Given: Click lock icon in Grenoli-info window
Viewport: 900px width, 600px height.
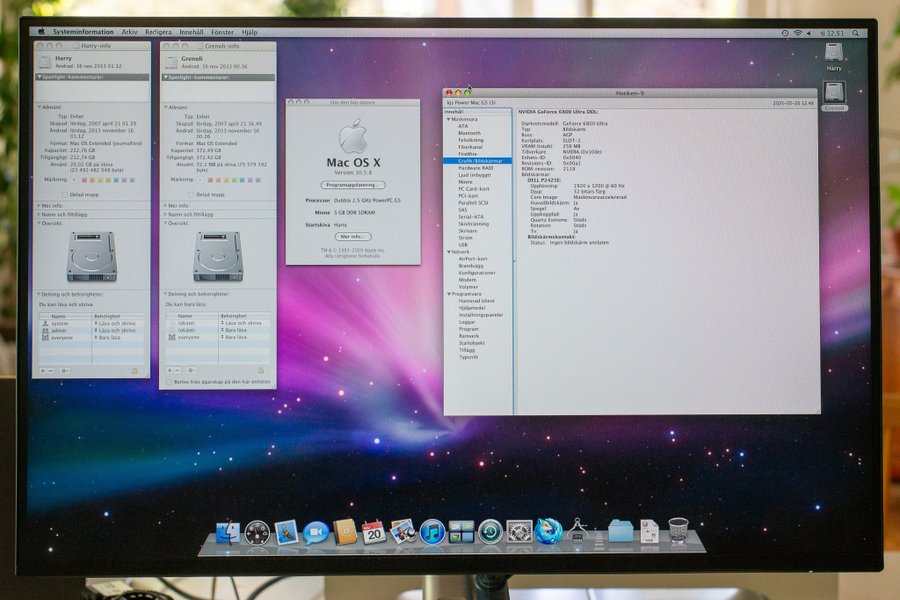Looking at the screenshot, I should point(261,370).
